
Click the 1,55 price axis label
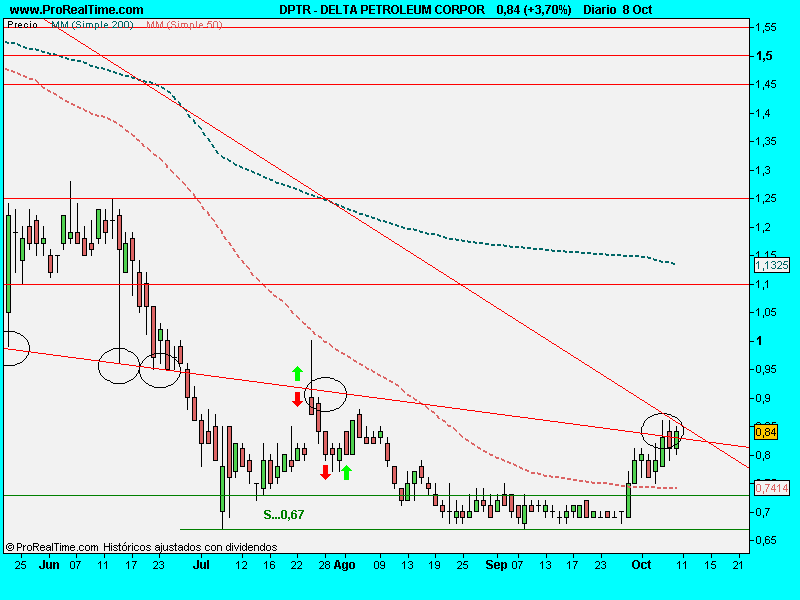point(766,28)
